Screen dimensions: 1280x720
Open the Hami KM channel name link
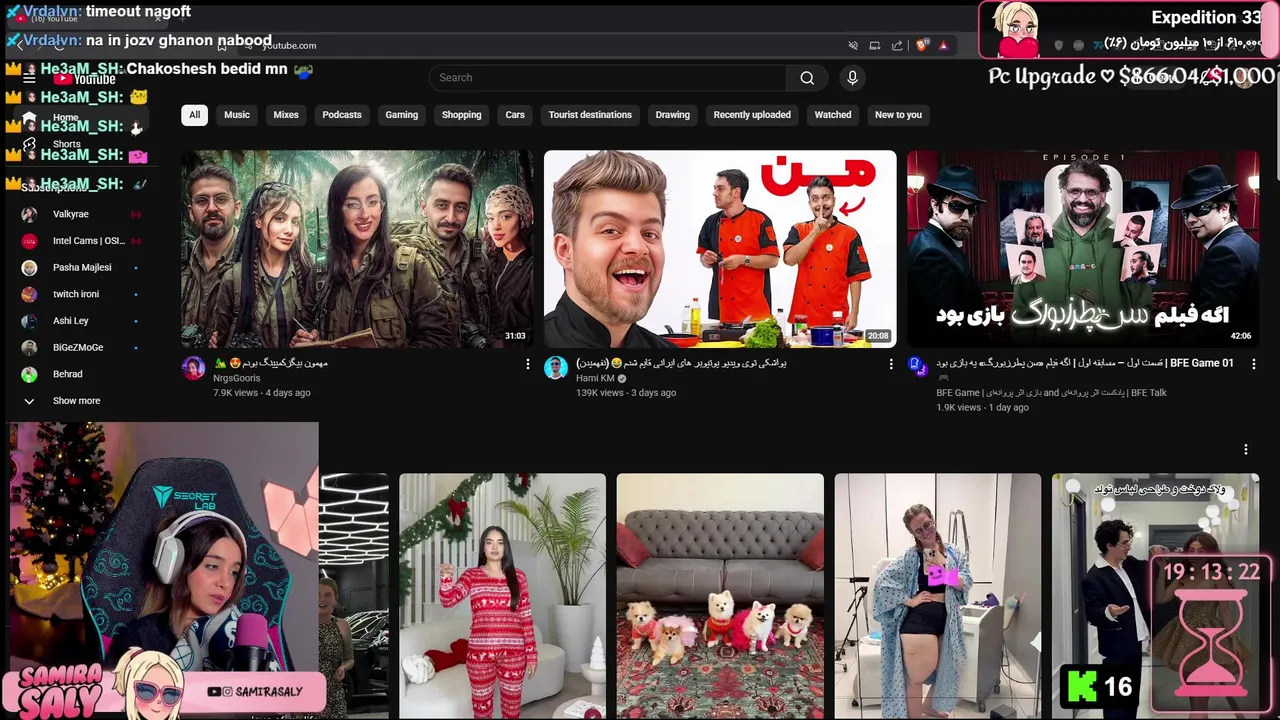click(x=595, y=378)
